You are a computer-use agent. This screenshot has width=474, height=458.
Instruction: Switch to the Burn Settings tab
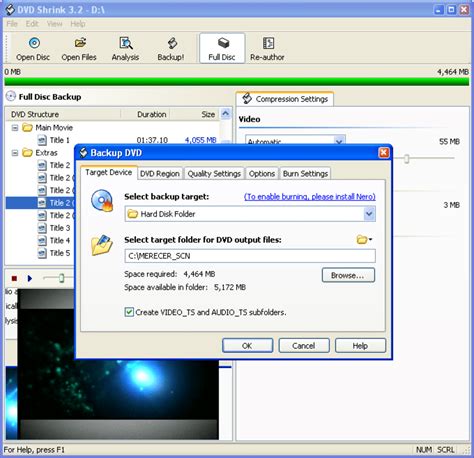305,174
